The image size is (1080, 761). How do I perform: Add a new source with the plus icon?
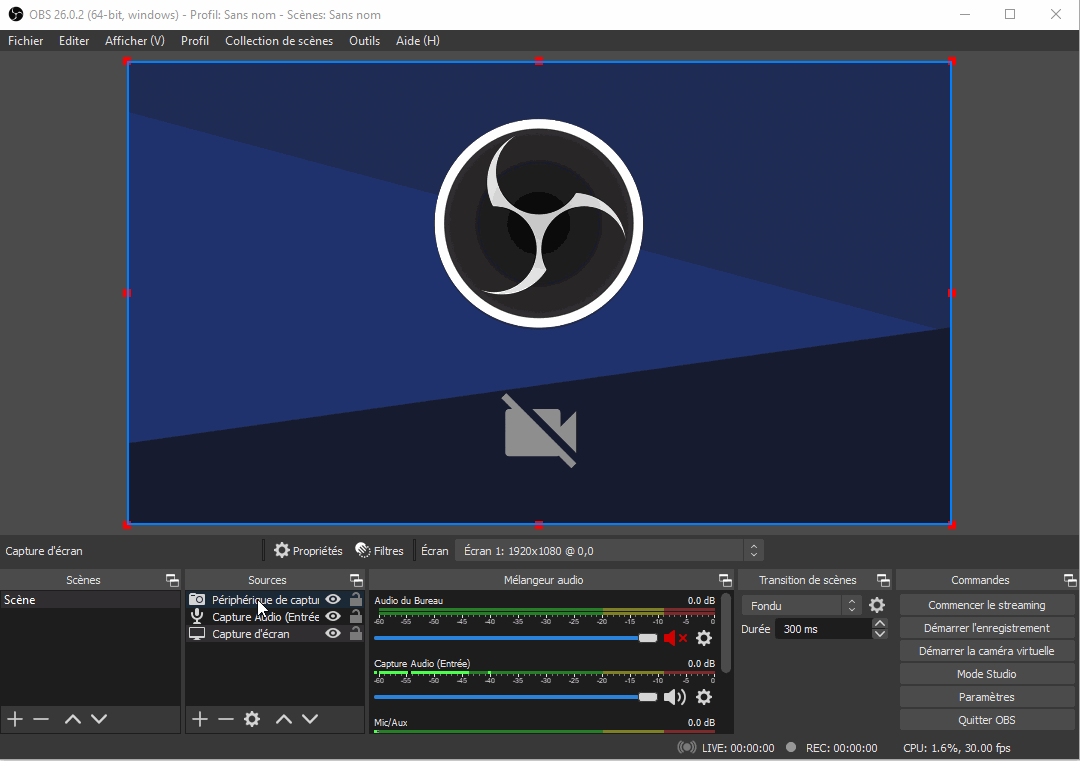200,719
